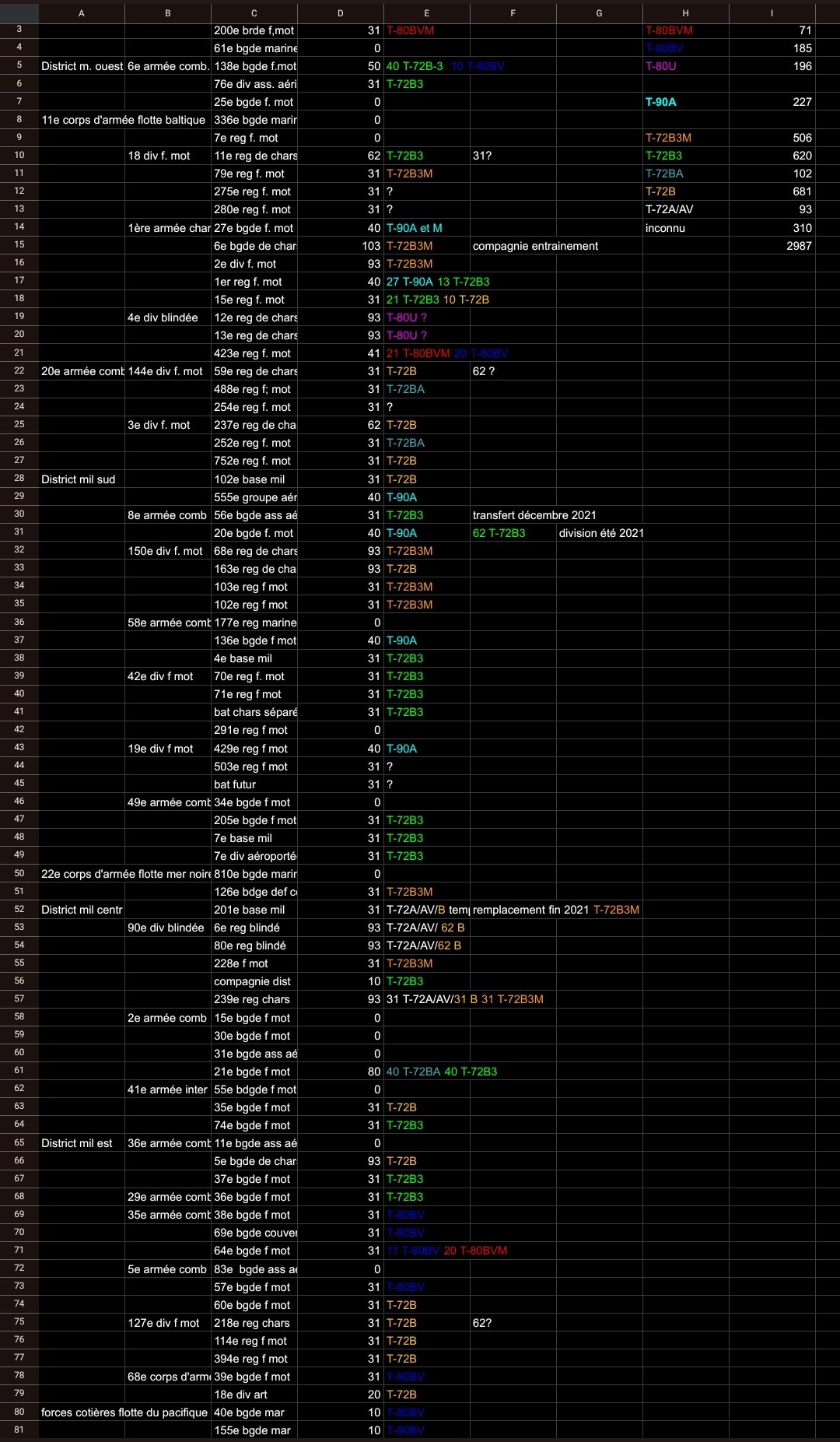Viewport: 840px width, 1442px height.
Task: Select the 'compagnie dist' cell
Action: pos(253,981)
